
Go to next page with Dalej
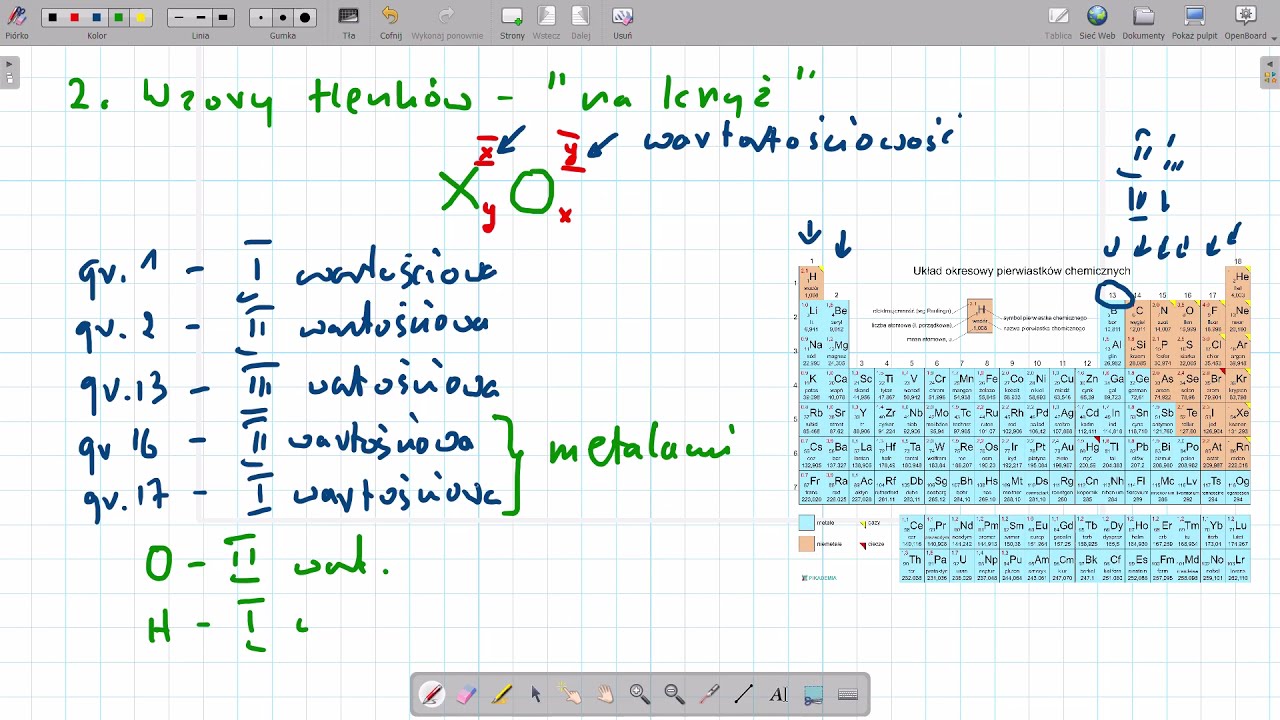tap(581, 21)
